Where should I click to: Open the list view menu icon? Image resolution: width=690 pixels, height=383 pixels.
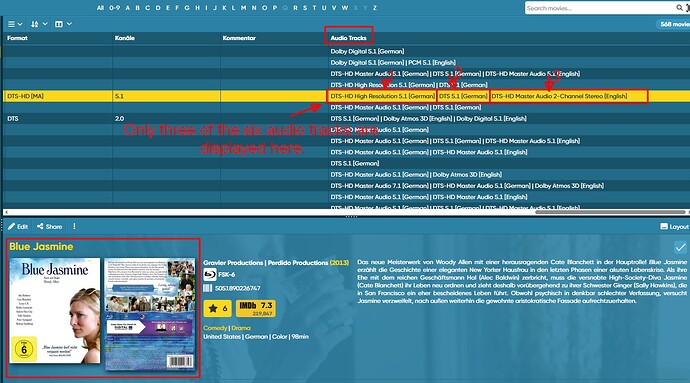pyautogui.click(x=15, y=24)
